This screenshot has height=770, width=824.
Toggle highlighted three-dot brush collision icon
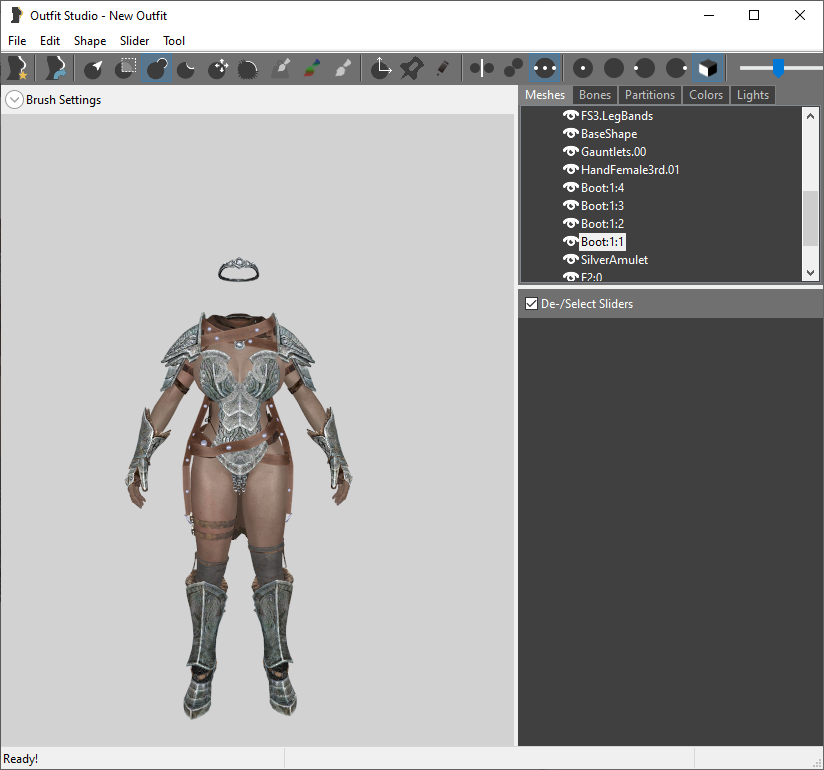[544, 68]
